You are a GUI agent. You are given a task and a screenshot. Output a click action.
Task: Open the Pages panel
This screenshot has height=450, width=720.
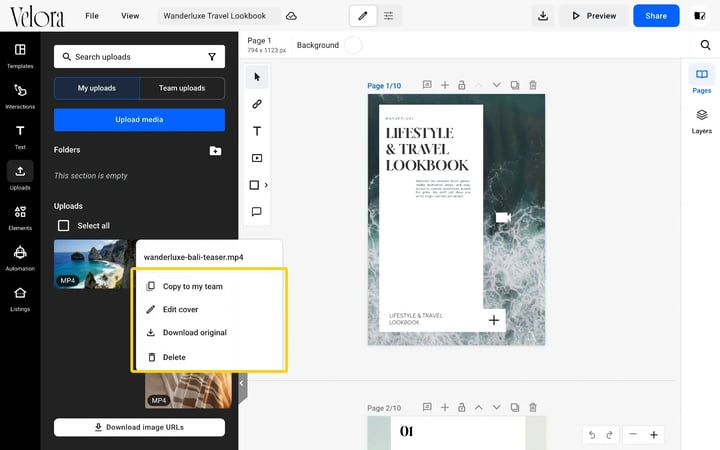tap(702, 80)
